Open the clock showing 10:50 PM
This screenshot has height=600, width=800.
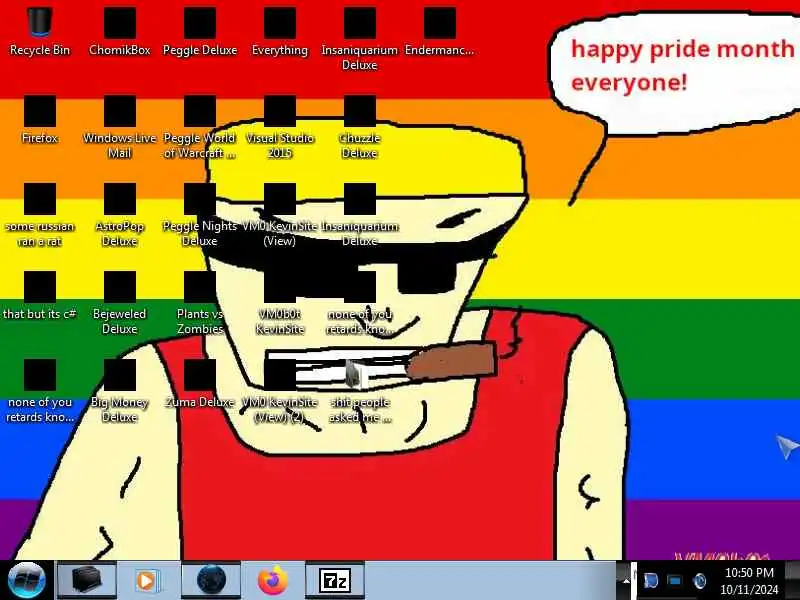[749, 581]
